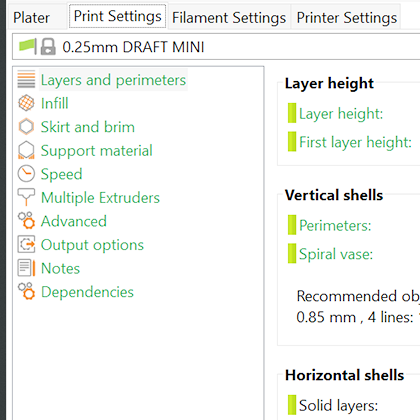Click the Speed clock icon
Viewport: 420px width, 420px height.
(x=26, y=174)
